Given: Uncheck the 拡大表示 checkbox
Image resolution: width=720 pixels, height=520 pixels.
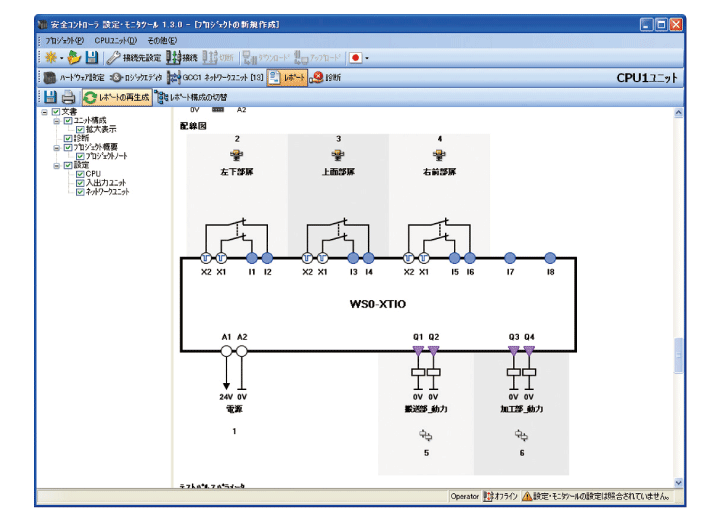Looking at the screenshot, I should tap(80, 129).
